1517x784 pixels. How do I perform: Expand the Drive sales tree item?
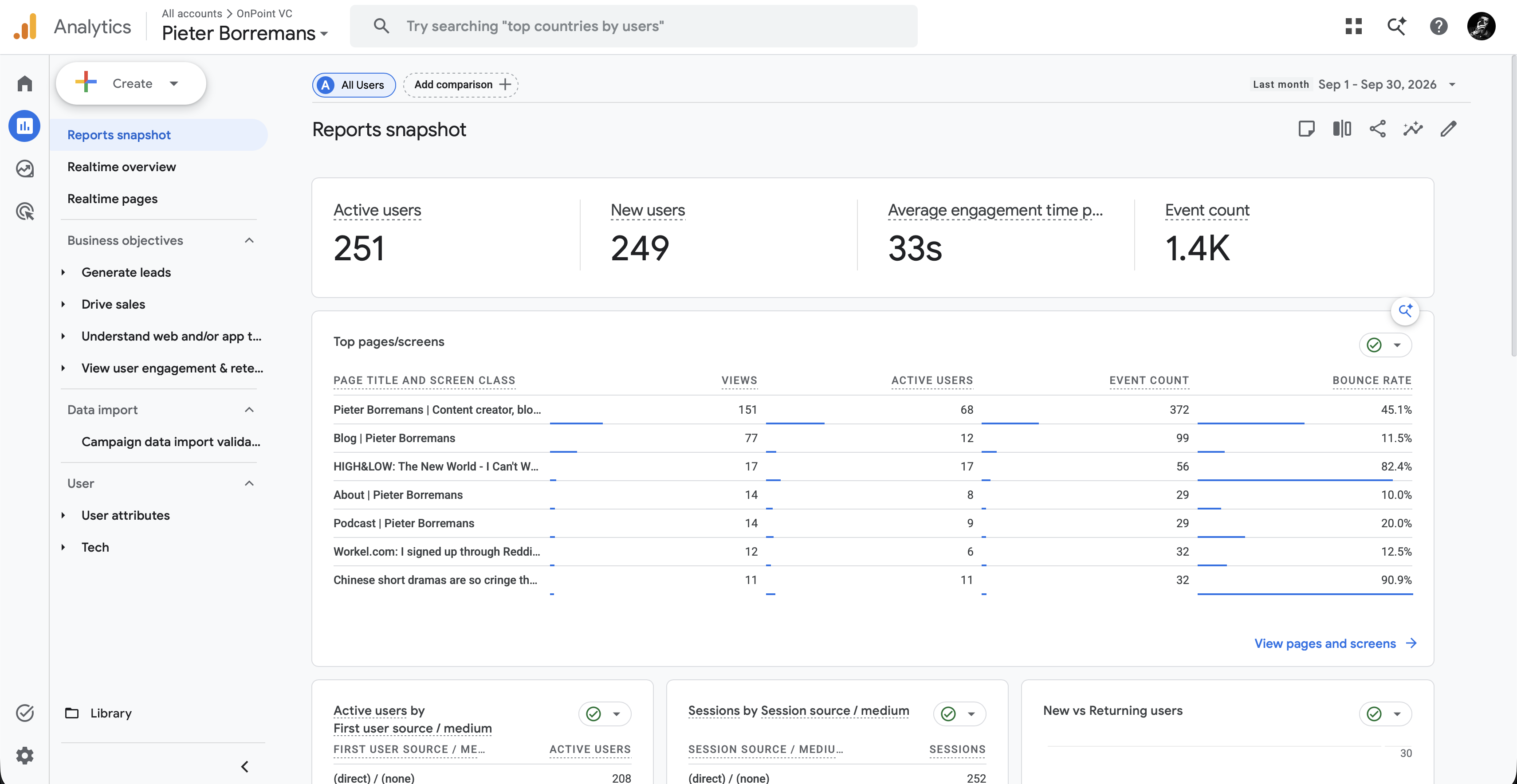(63, 304)
